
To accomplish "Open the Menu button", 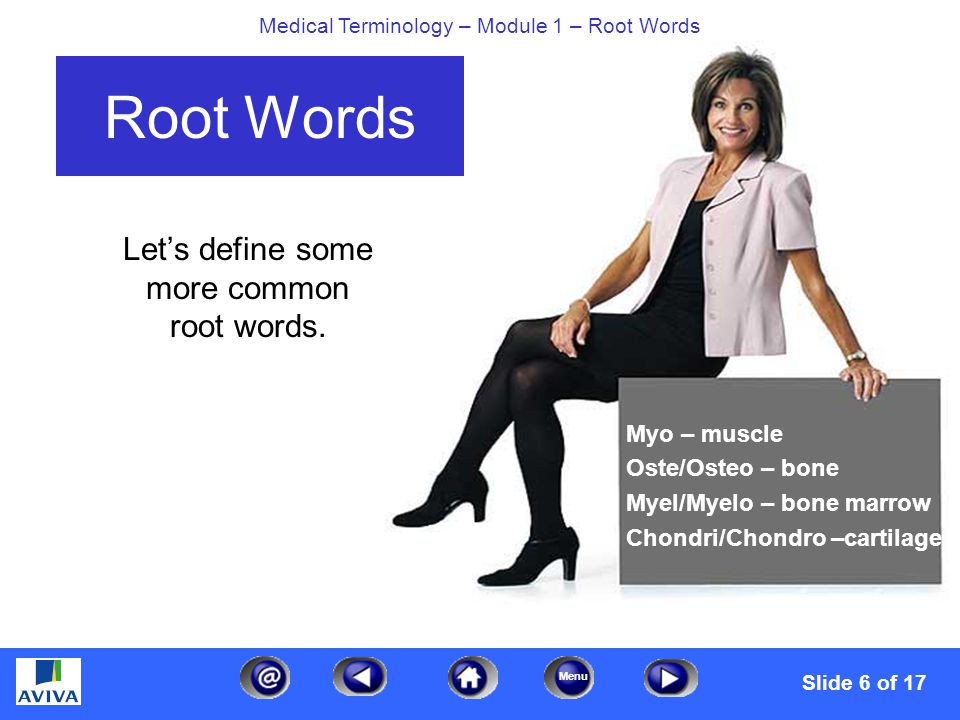I will pos(569,677).
